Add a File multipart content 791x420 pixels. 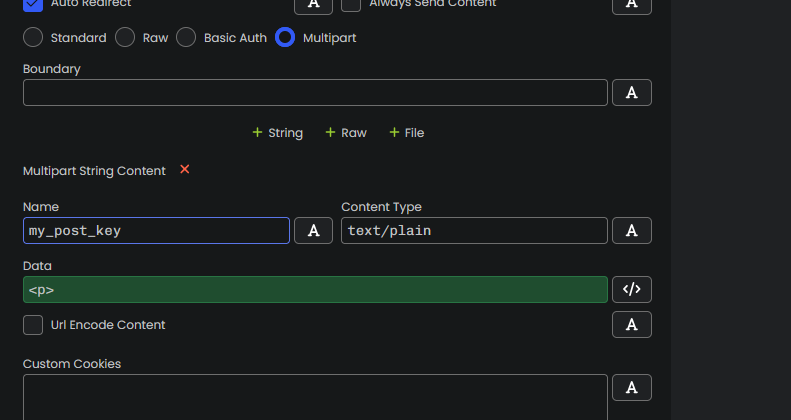click(x=407, y=133)
